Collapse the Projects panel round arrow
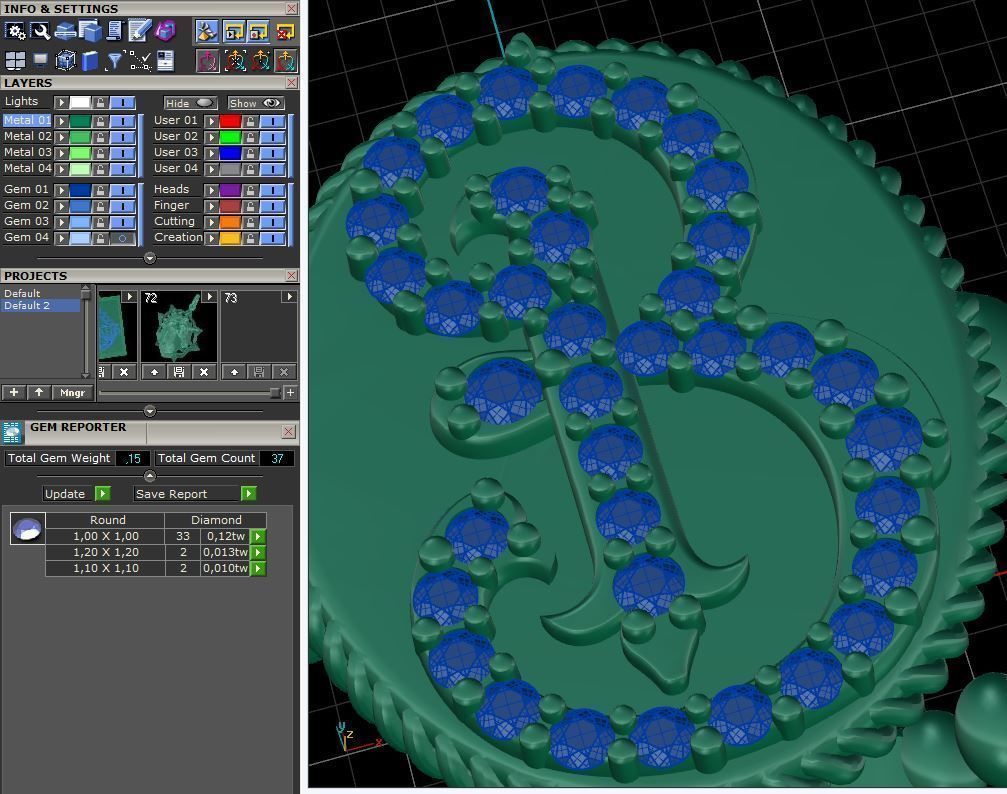Screen dimensions: 1007x794 [150, 410]
